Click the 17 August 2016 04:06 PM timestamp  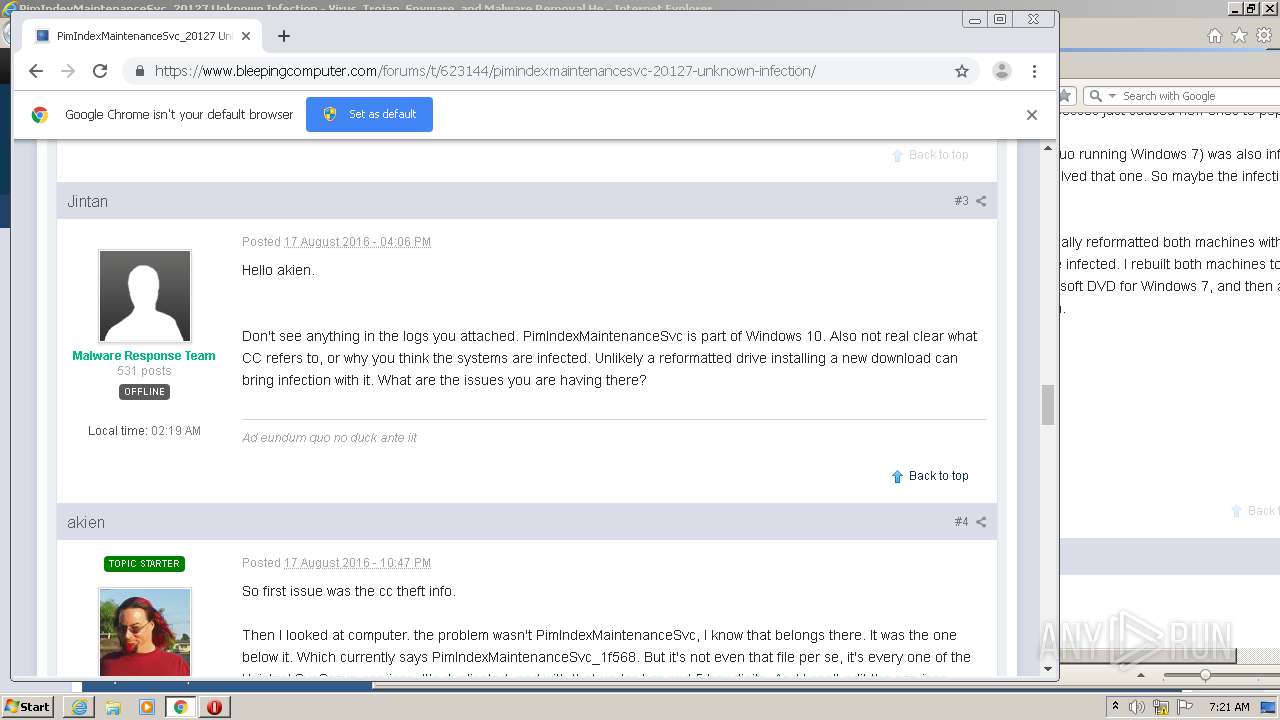pos(357,242)
